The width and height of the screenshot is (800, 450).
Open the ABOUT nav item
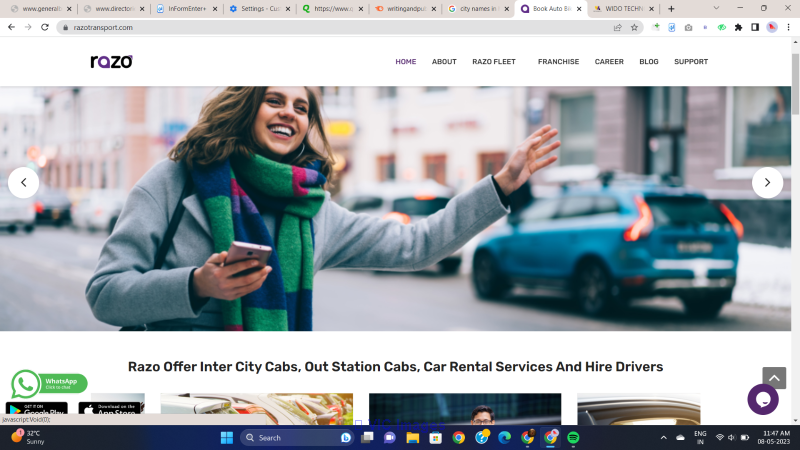[x=444, y=62]
